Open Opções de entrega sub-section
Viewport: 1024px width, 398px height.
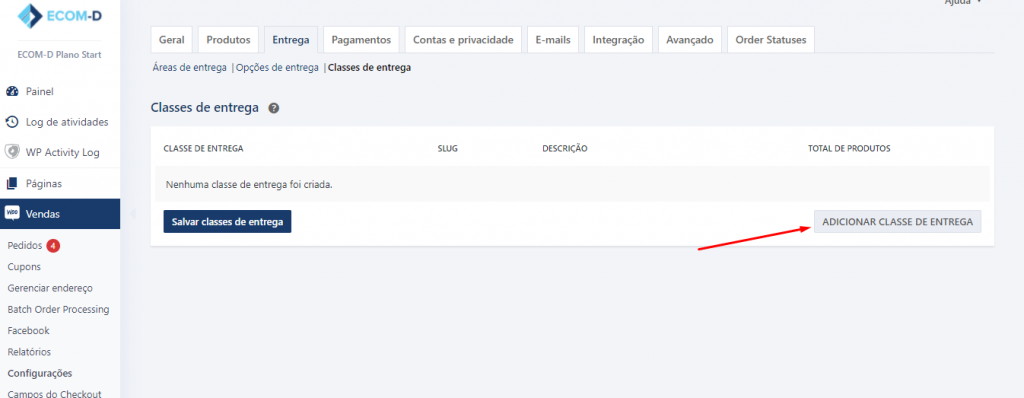click(277, 67)
